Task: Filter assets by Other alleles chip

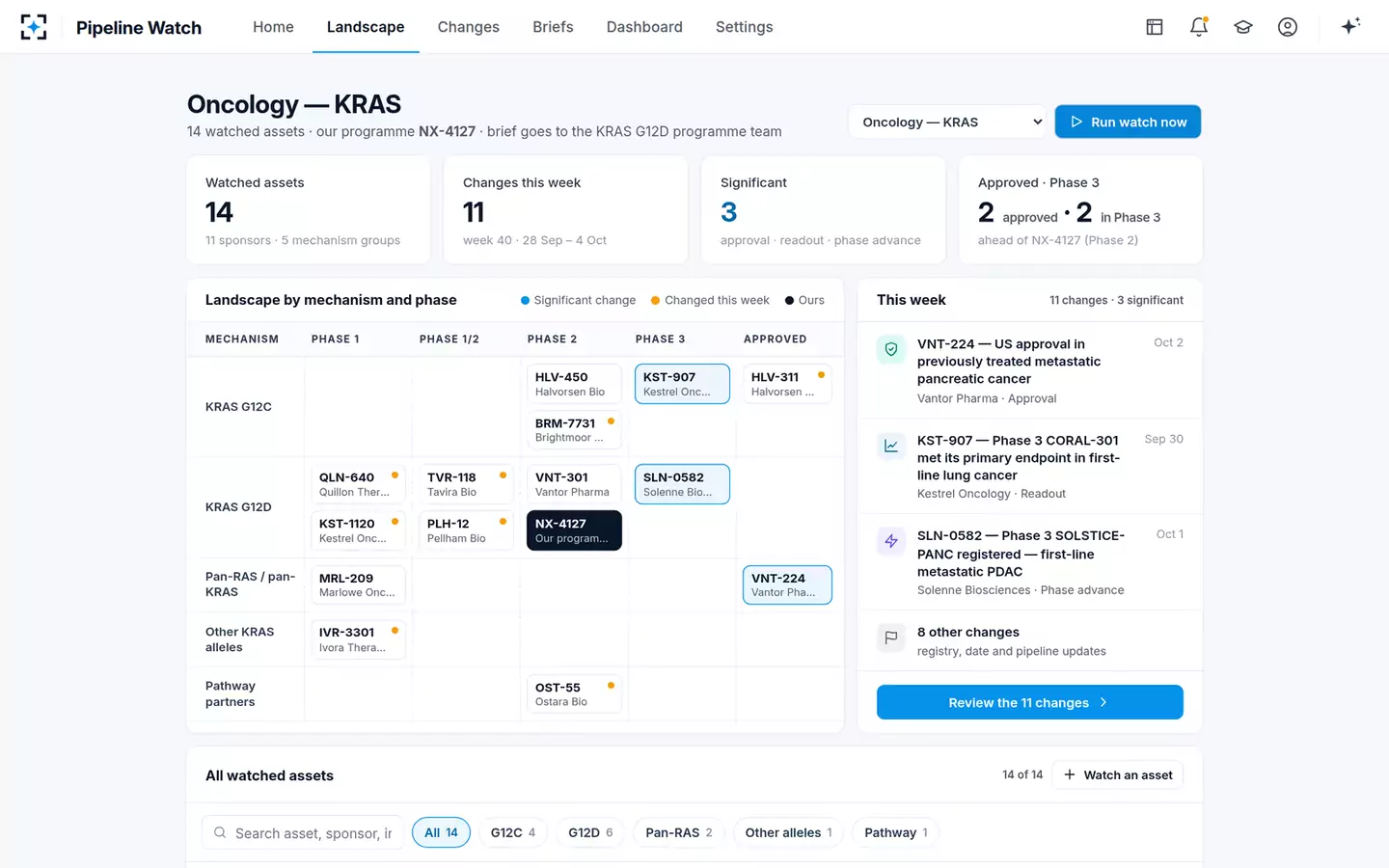Action: [x=788, y=832]
